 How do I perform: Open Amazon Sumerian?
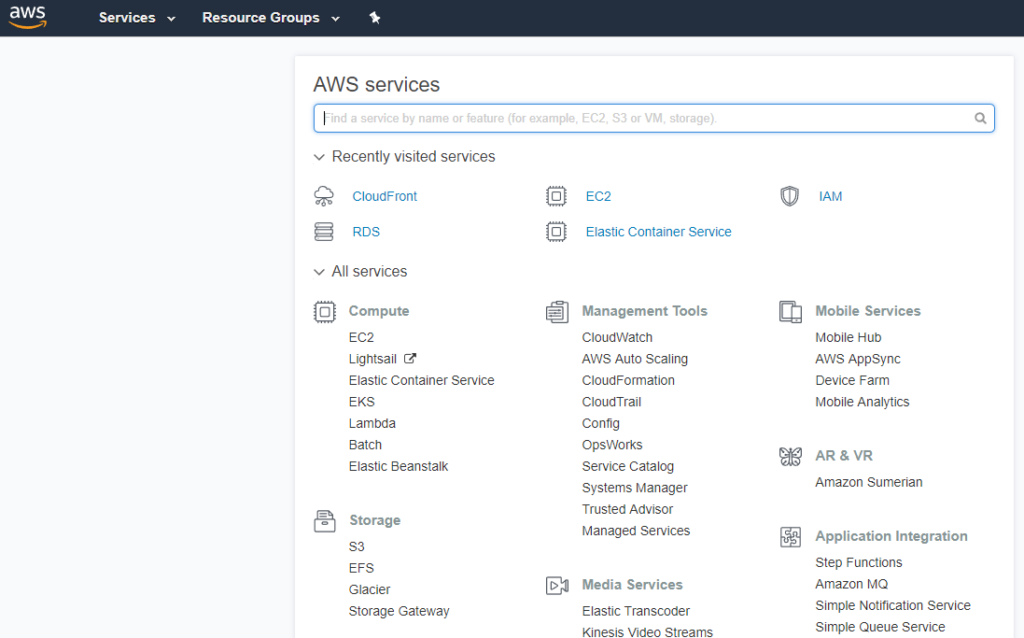pos(869,483)
